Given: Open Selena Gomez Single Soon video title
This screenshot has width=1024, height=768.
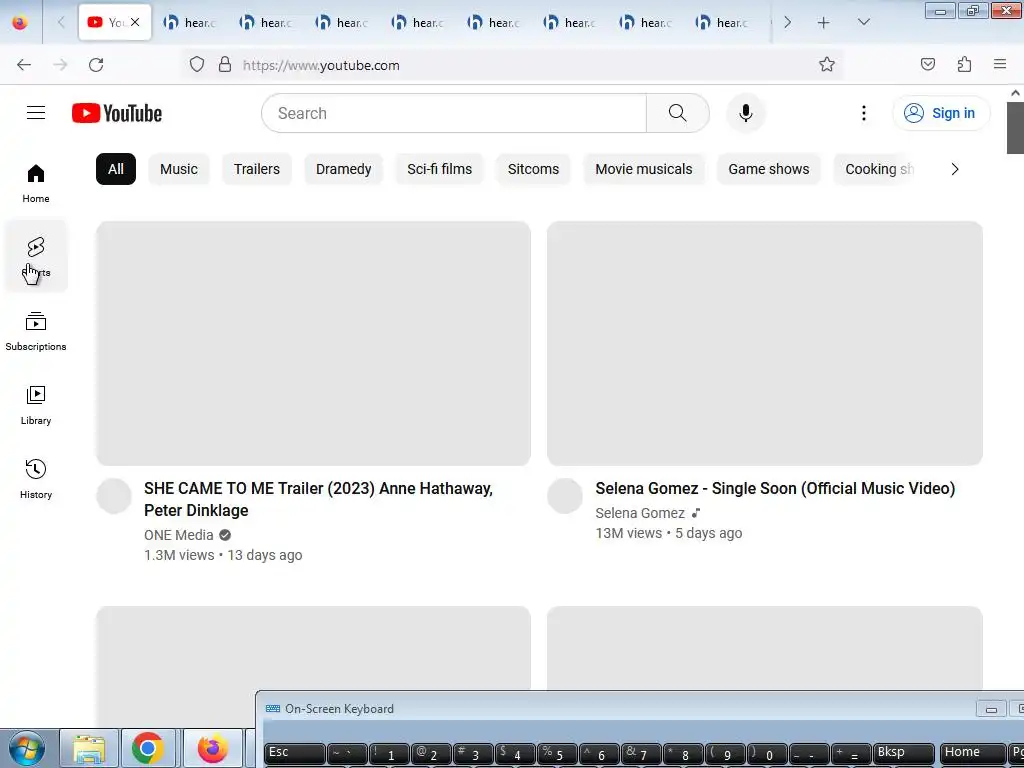Looking at the screenshot, I should tap(775, 488).
